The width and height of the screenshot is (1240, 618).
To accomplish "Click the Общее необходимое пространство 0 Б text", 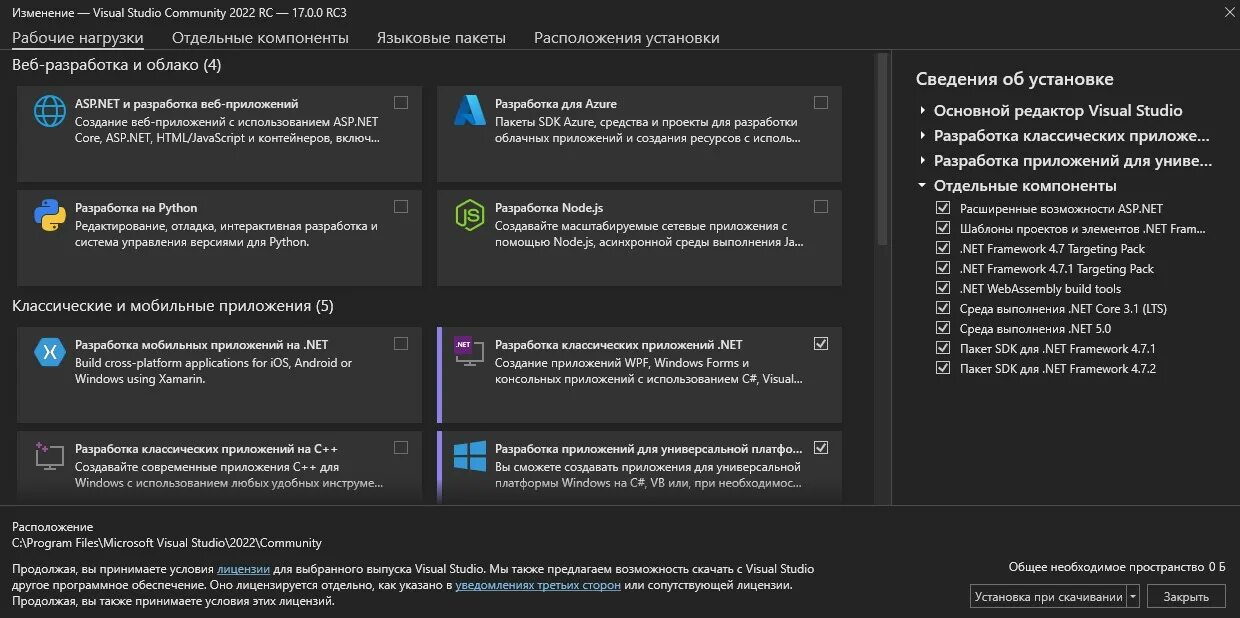I will click(x=1116, y=567).
